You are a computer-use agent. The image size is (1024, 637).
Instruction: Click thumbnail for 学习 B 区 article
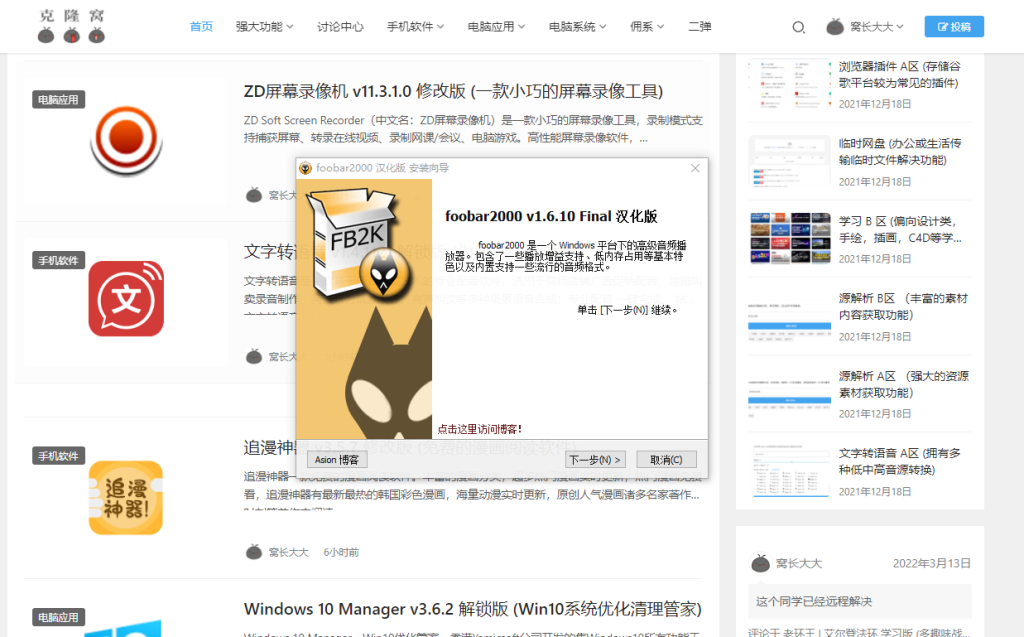(x=790, y=238)
